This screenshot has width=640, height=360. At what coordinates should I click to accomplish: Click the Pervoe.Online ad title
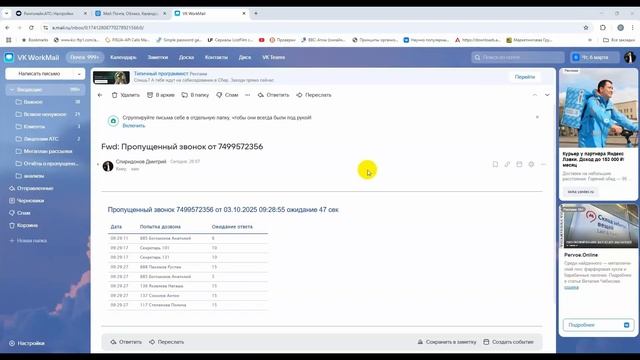(x=581, y=255)
